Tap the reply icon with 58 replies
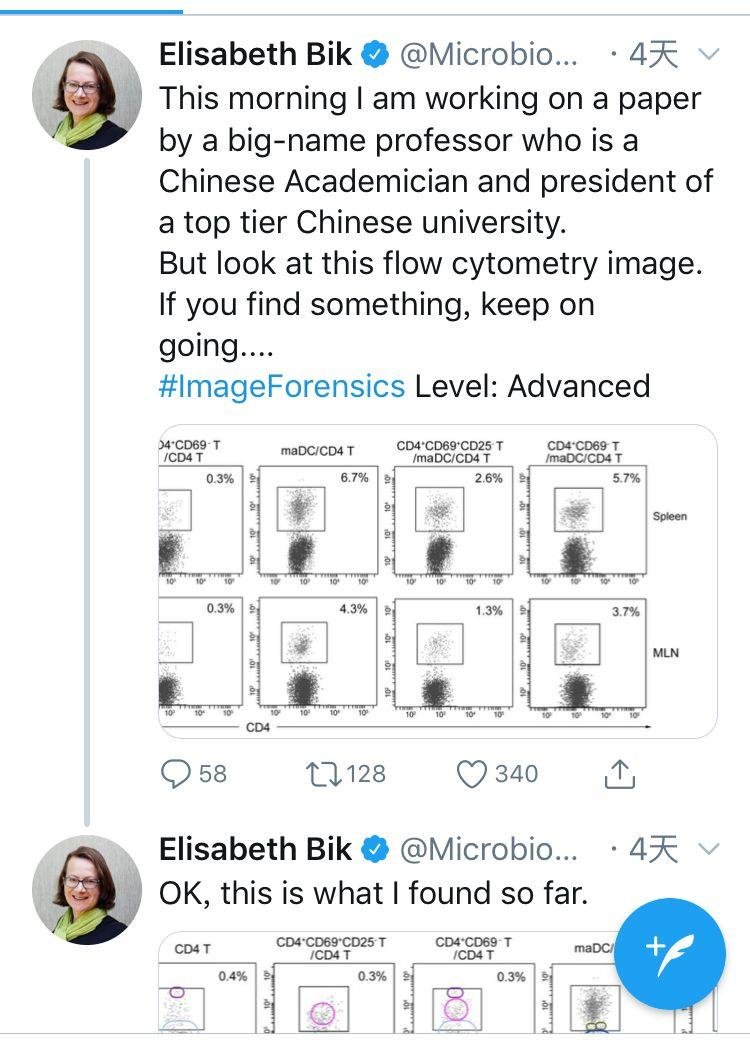Screen dimensions: 750x1040 176,773
